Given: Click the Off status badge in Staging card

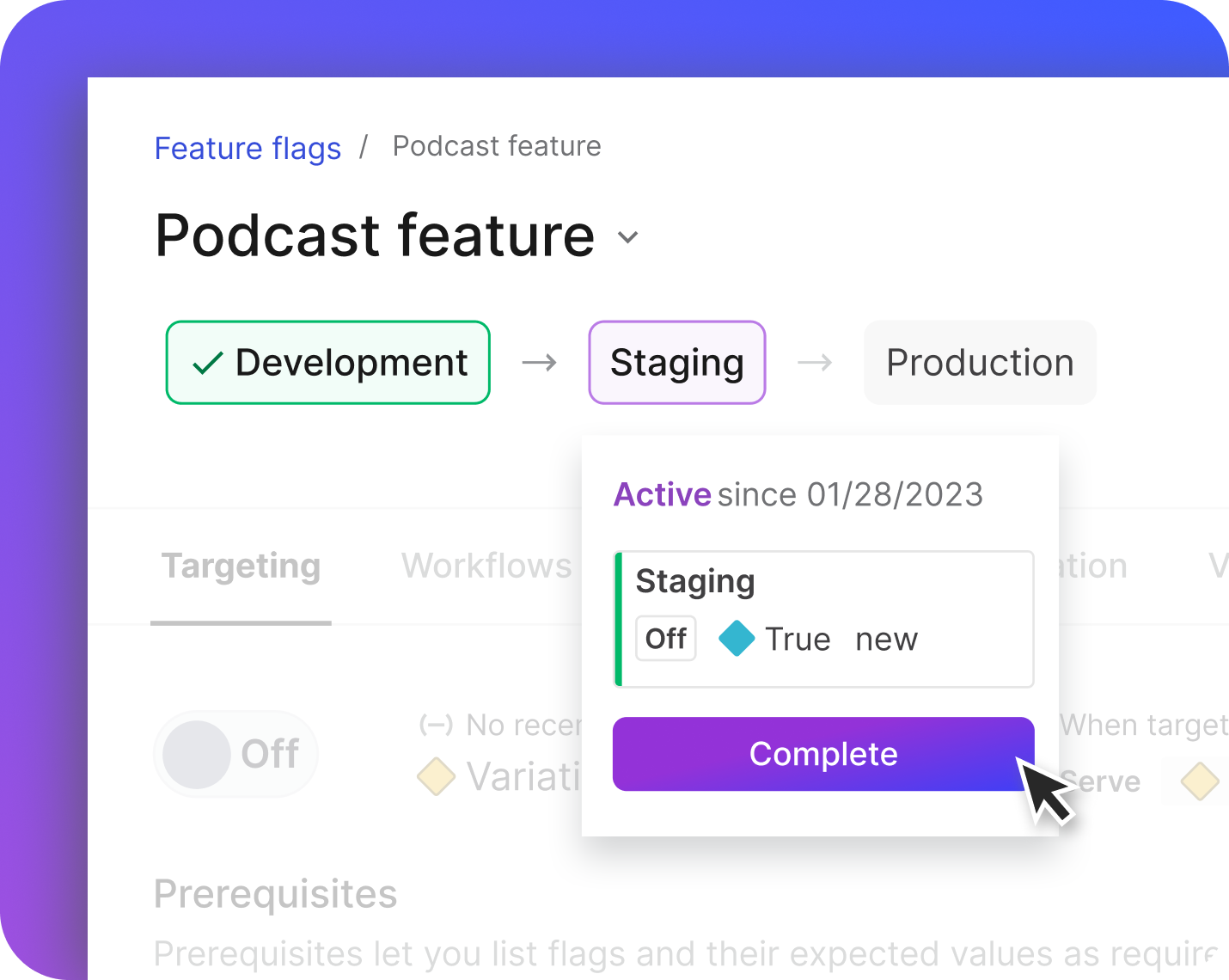Looking at the screenshot, I should (665, 639).
